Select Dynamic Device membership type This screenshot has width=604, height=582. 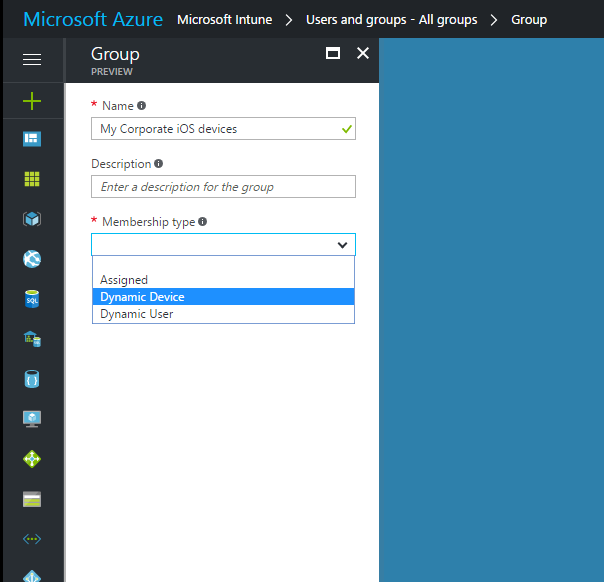223,297
